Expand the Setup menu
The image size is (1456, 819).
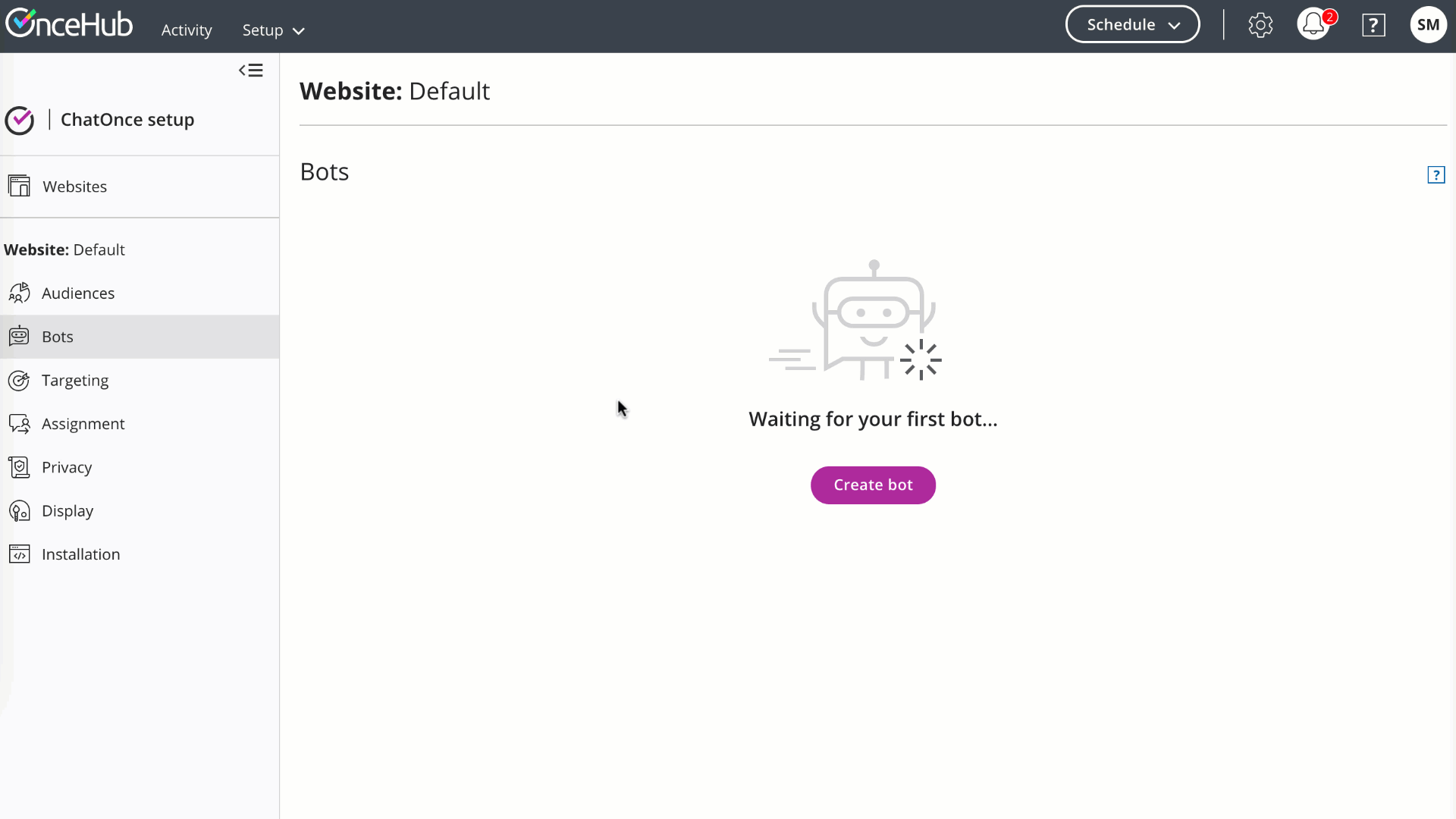273,30
